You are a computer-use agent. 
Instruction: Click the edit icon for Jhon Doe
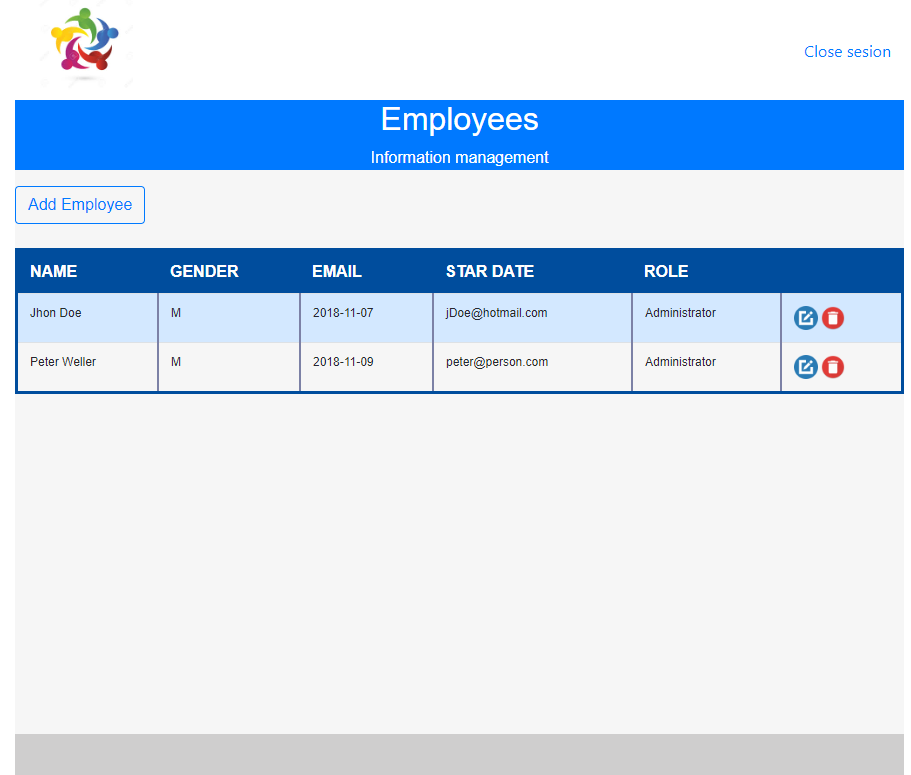pyautogui.click(x=805, y=318)
